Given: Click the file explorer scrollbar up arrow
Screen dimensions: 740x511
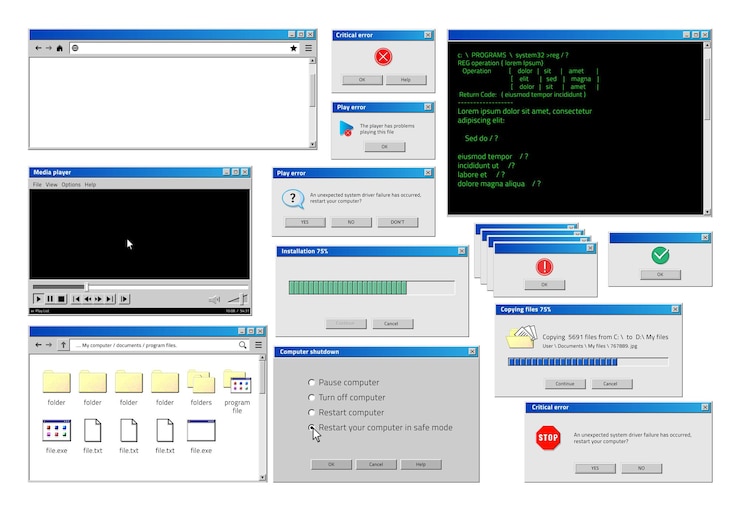Looking at the screenshot, I should pos(263,358).
